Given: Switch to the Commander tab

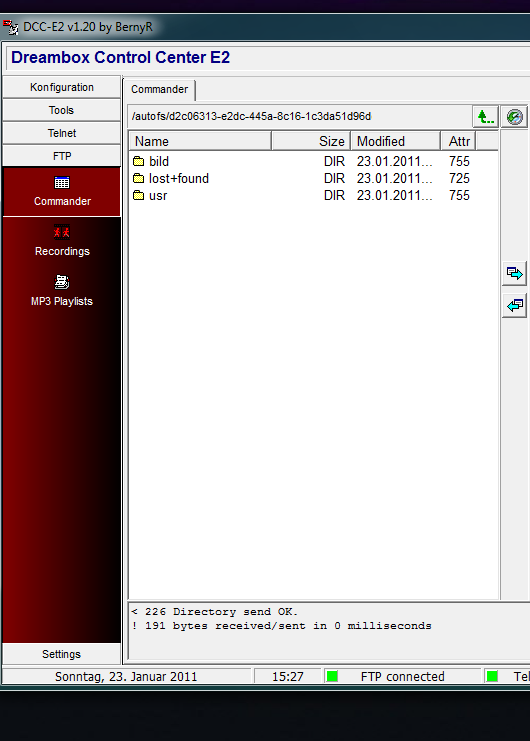Looking at the screenshot, I should tap(159, 89).
